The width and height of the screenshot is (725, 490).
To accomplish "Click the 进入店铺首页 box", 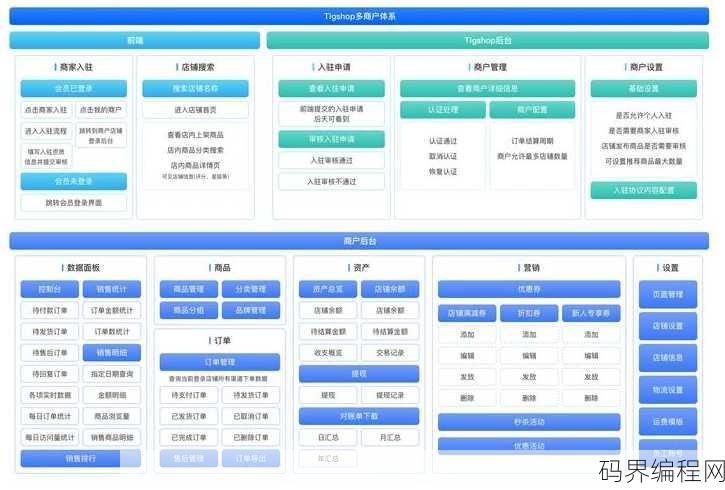I will click(195, 110).
